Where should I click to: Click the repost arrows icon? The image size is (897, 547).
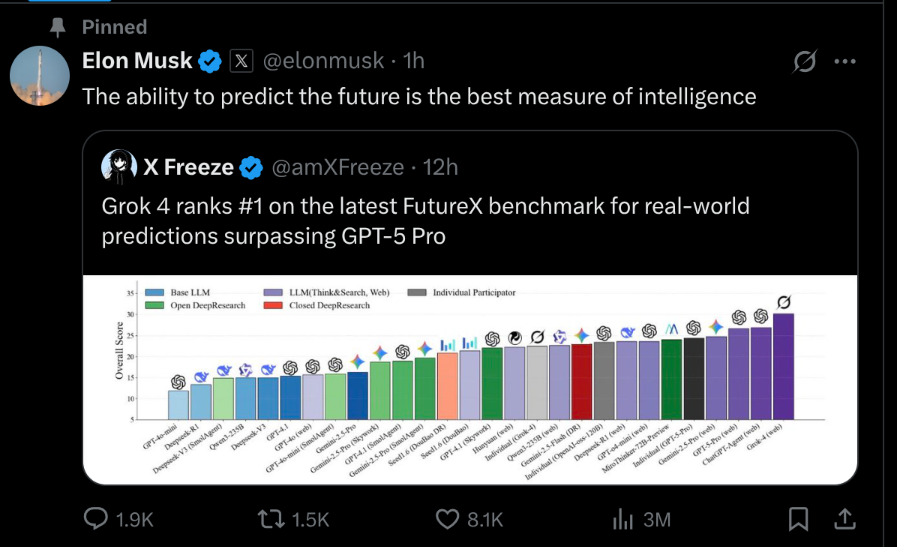coord(269,519)
